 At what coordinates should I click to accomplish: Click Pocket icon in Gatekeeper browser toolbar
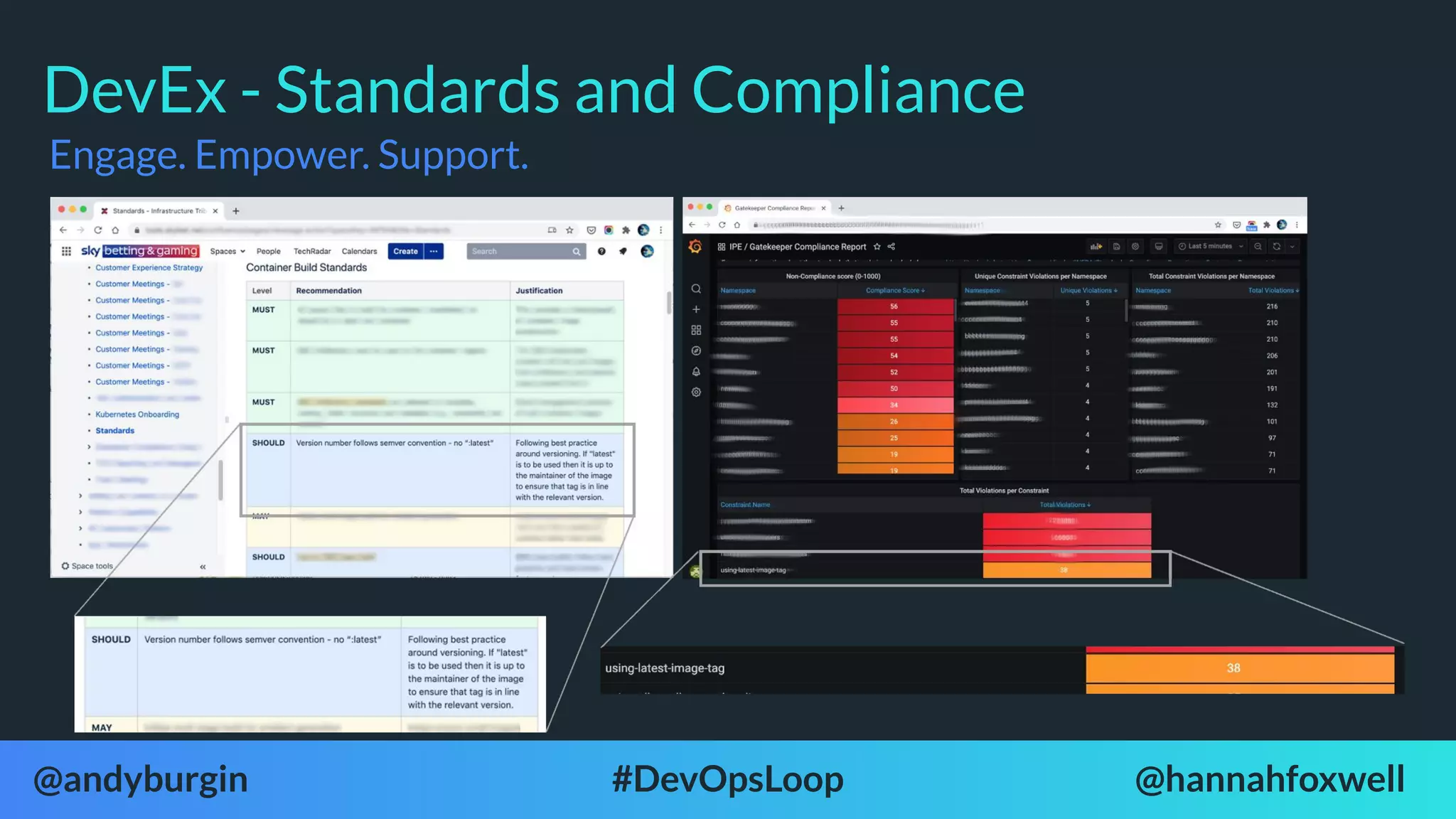[1236, 225]
